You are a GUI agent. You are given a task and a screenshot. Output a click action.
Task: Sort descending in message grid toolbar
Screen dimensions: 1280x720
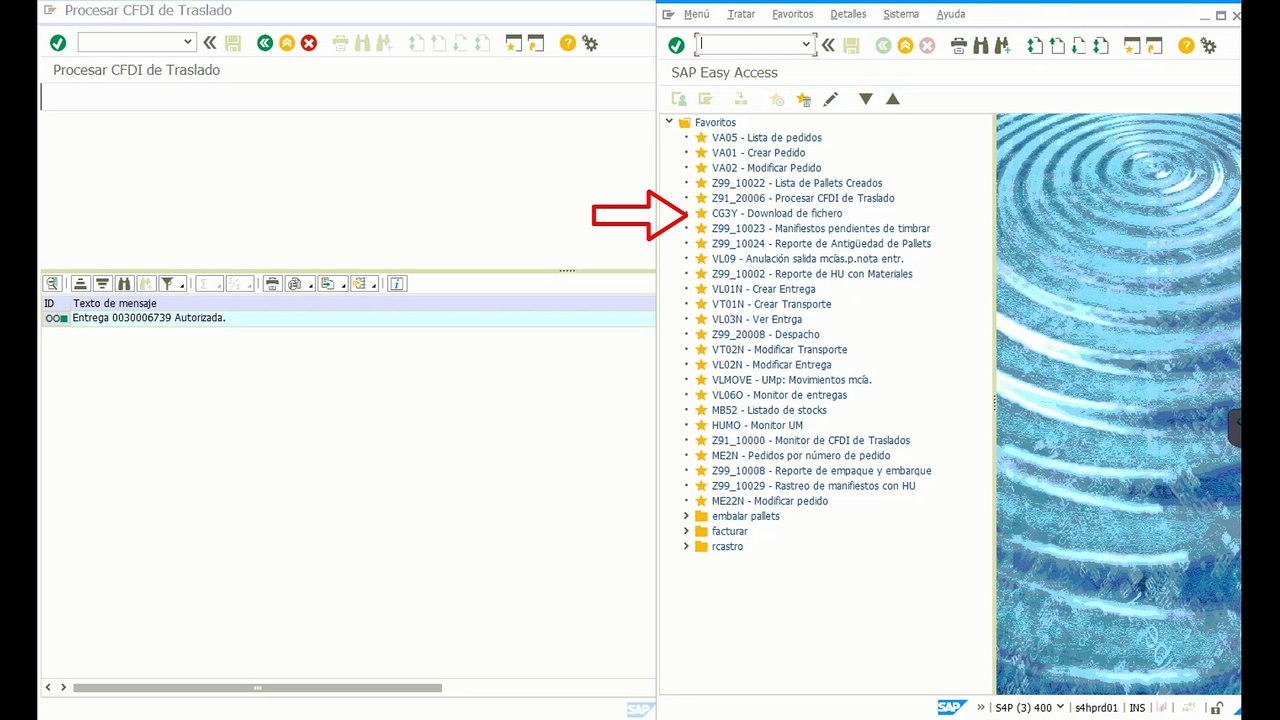pos(102,284)
